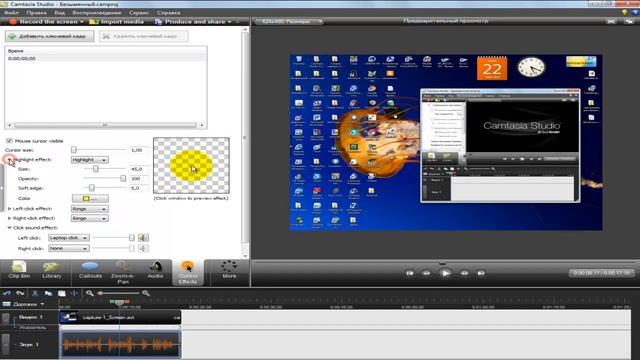
Task: Click the fast forward button in preview
Action: pos(464,273)
